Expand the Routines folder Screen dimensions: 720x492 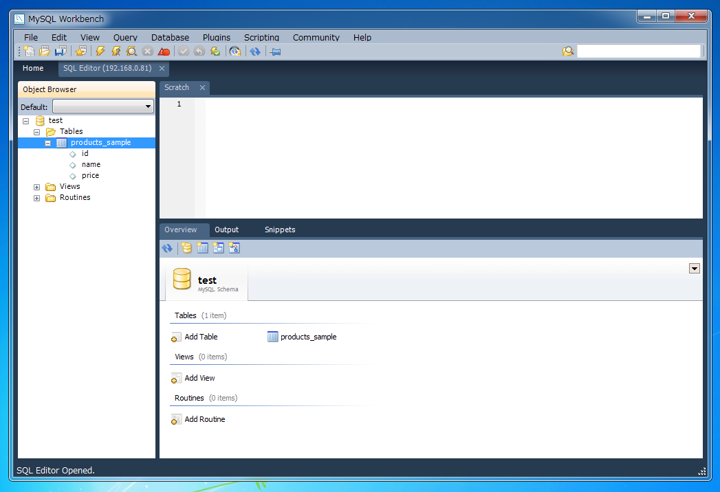point(37,198)
